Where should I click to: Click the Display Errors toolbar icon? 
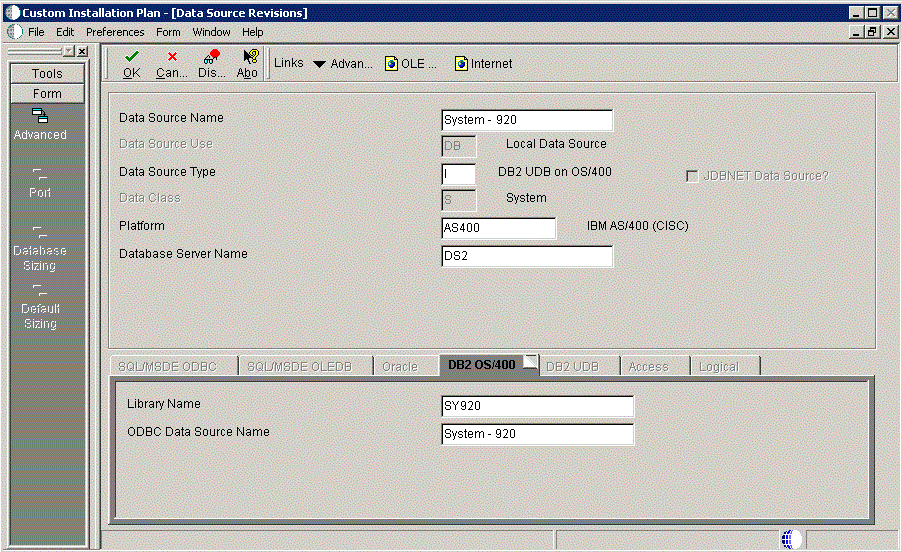point(212,56)
